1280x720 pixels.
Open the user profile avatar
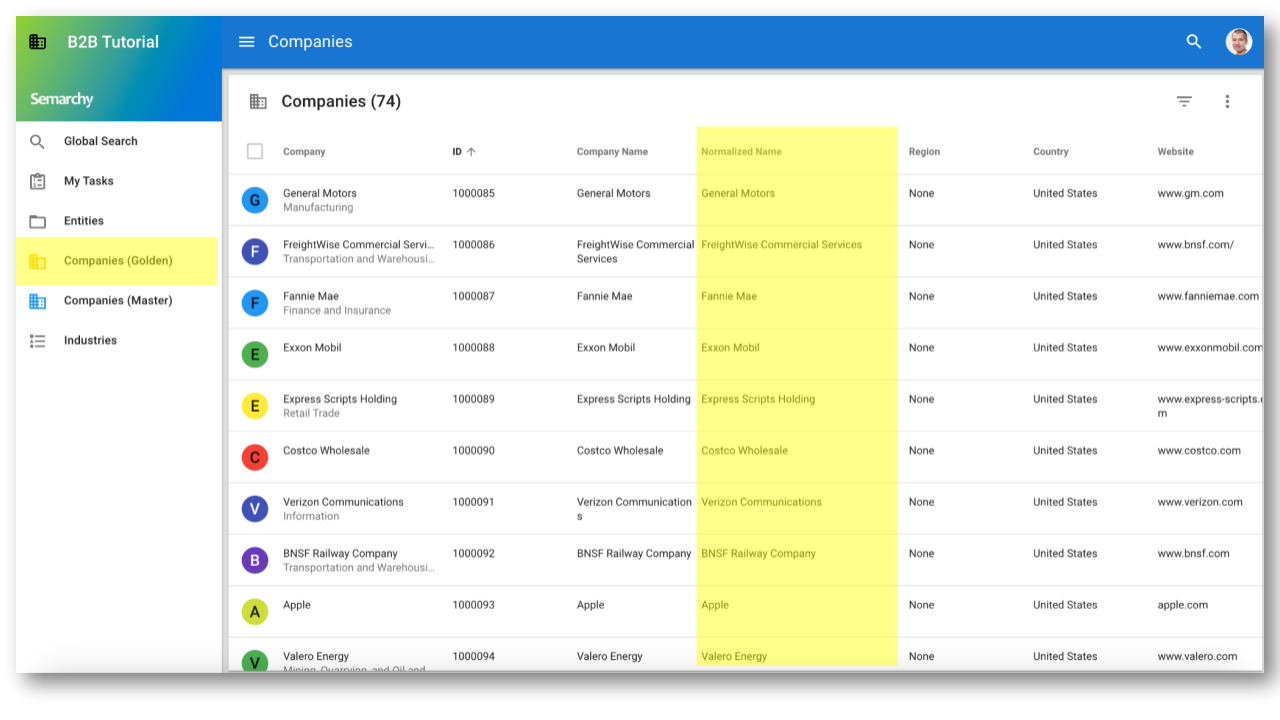(x=1239, y=42)
